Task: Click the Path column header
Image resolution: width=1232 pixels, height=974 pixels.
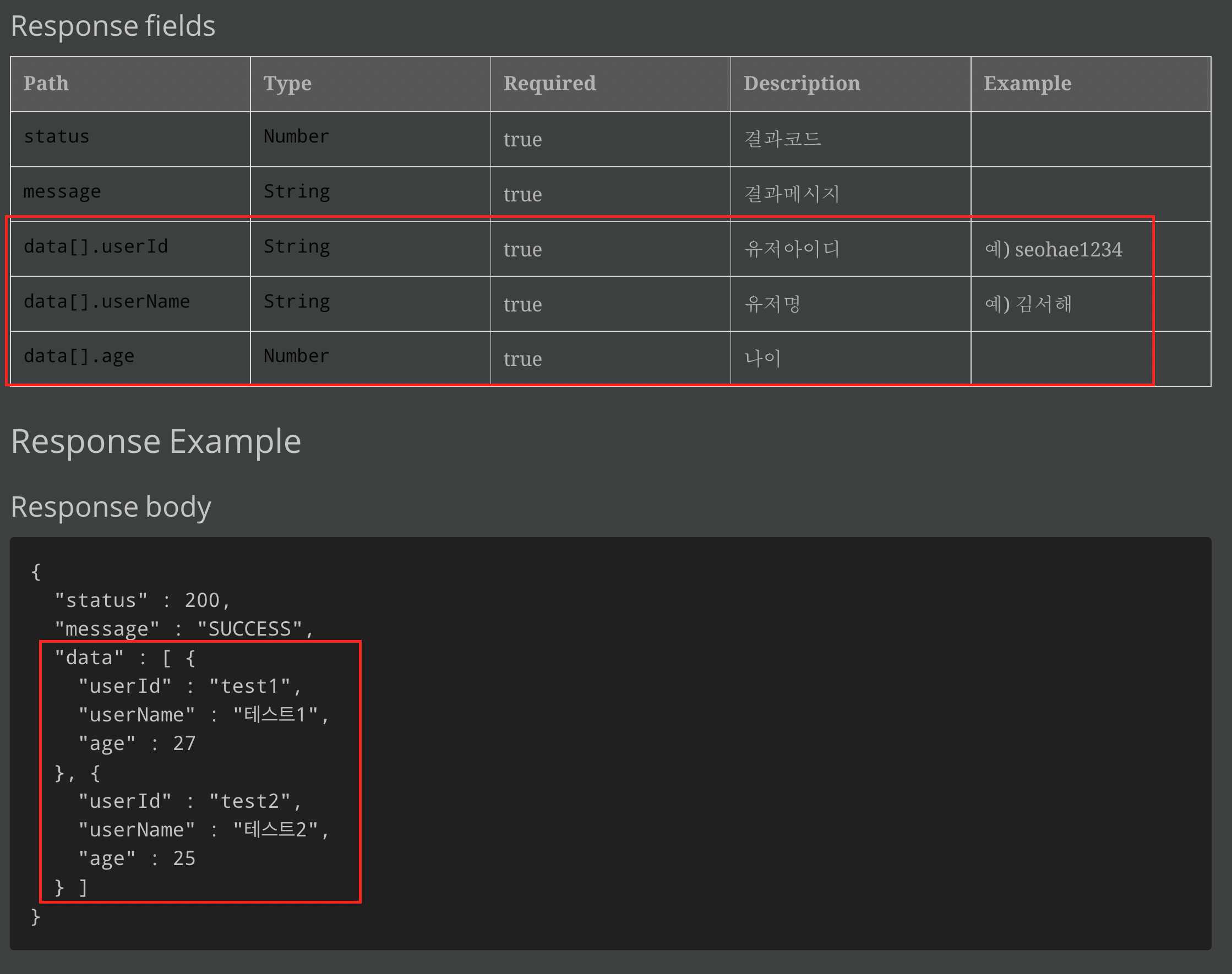Action: pos(46,83)
